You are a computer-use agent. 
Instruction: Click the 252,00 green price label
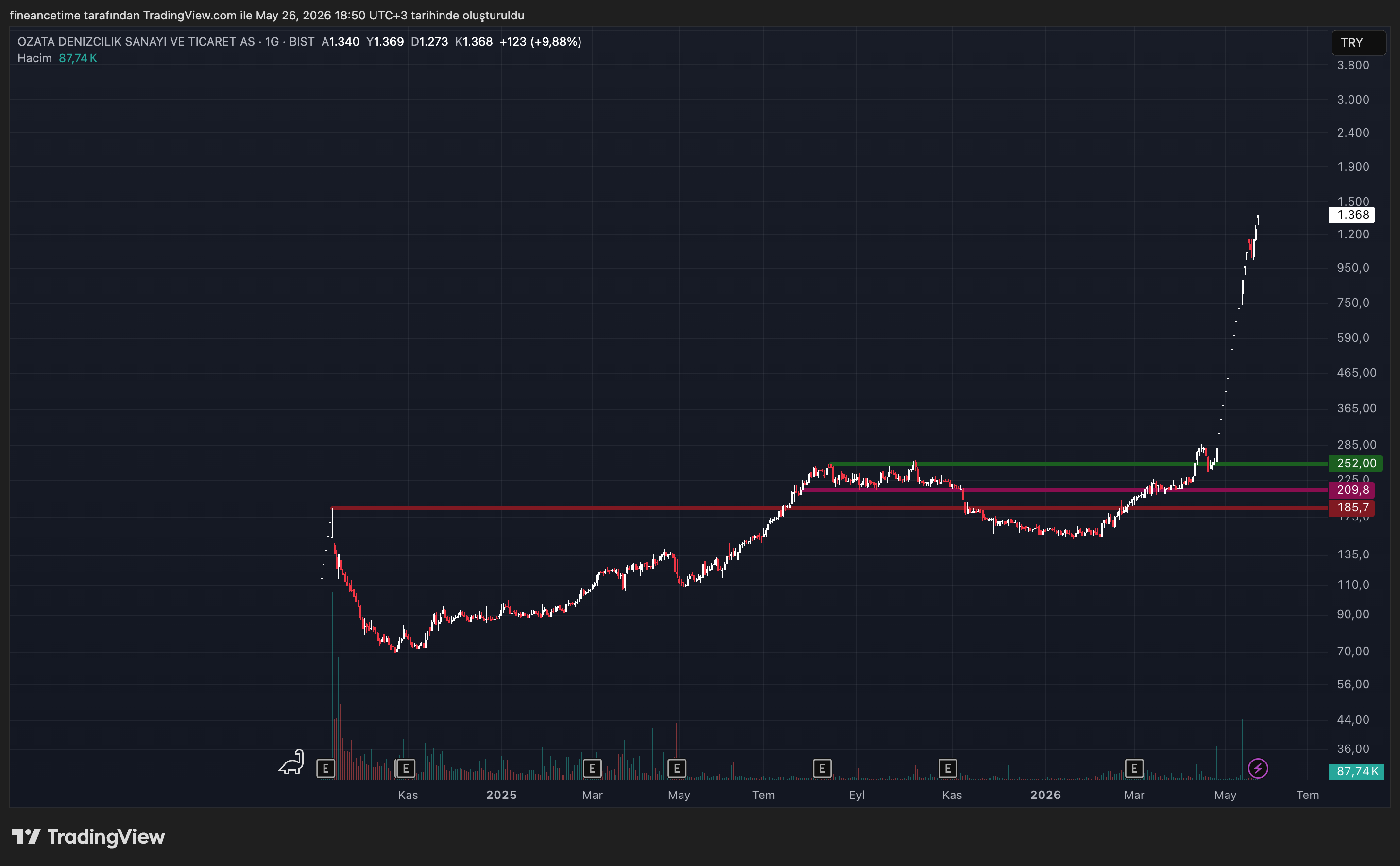pos(1355,463)
